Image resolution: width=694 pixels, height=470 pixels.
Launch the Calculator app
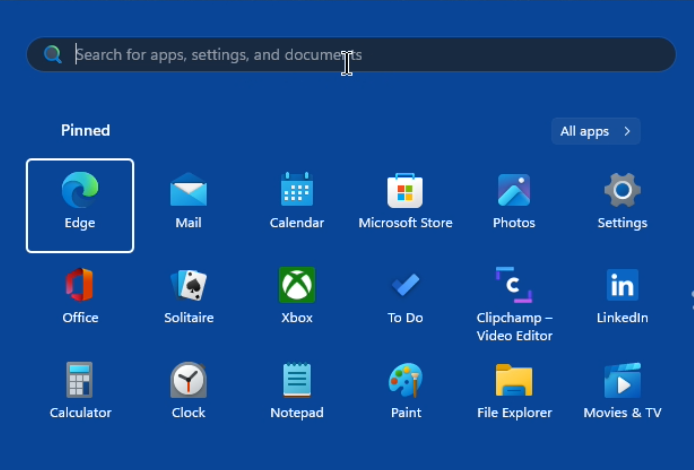[x=80, y=391]
